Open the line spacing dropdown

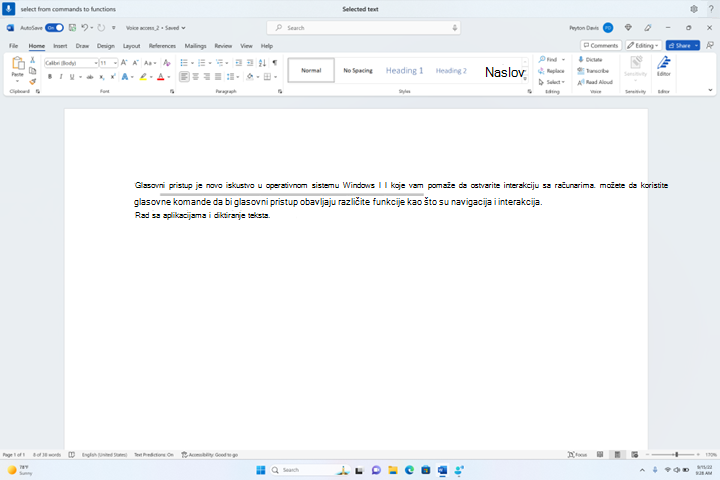click(x=233, y=77)
